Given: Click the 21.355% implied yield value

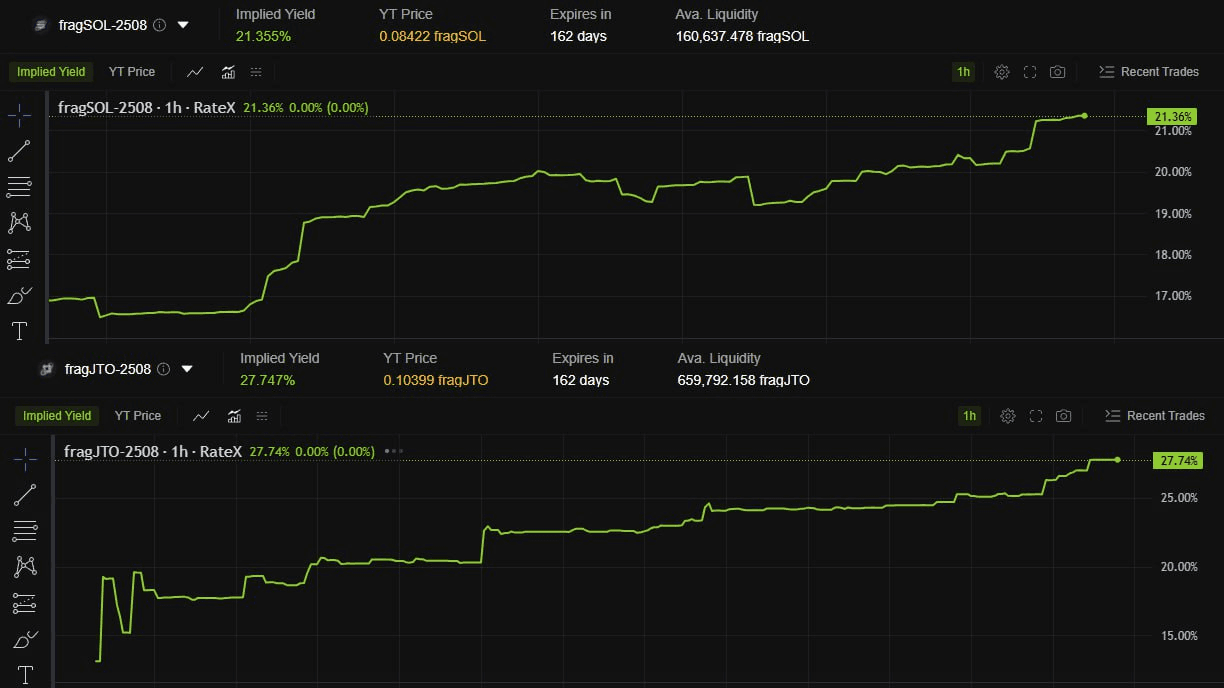Looking at the screenshot, I should pyautogui.click(x=263, y=36).
